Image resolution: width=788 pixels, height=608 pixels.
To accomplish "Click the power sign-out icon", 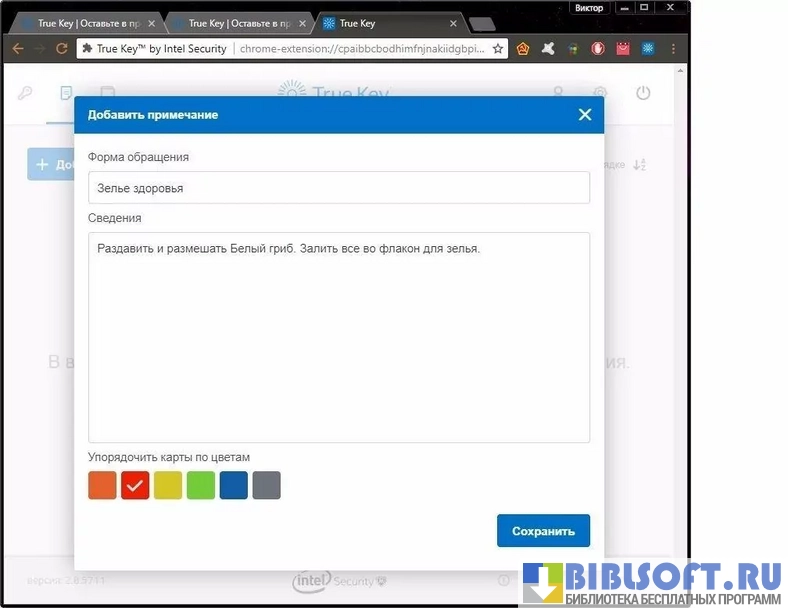I will (643, 93).
